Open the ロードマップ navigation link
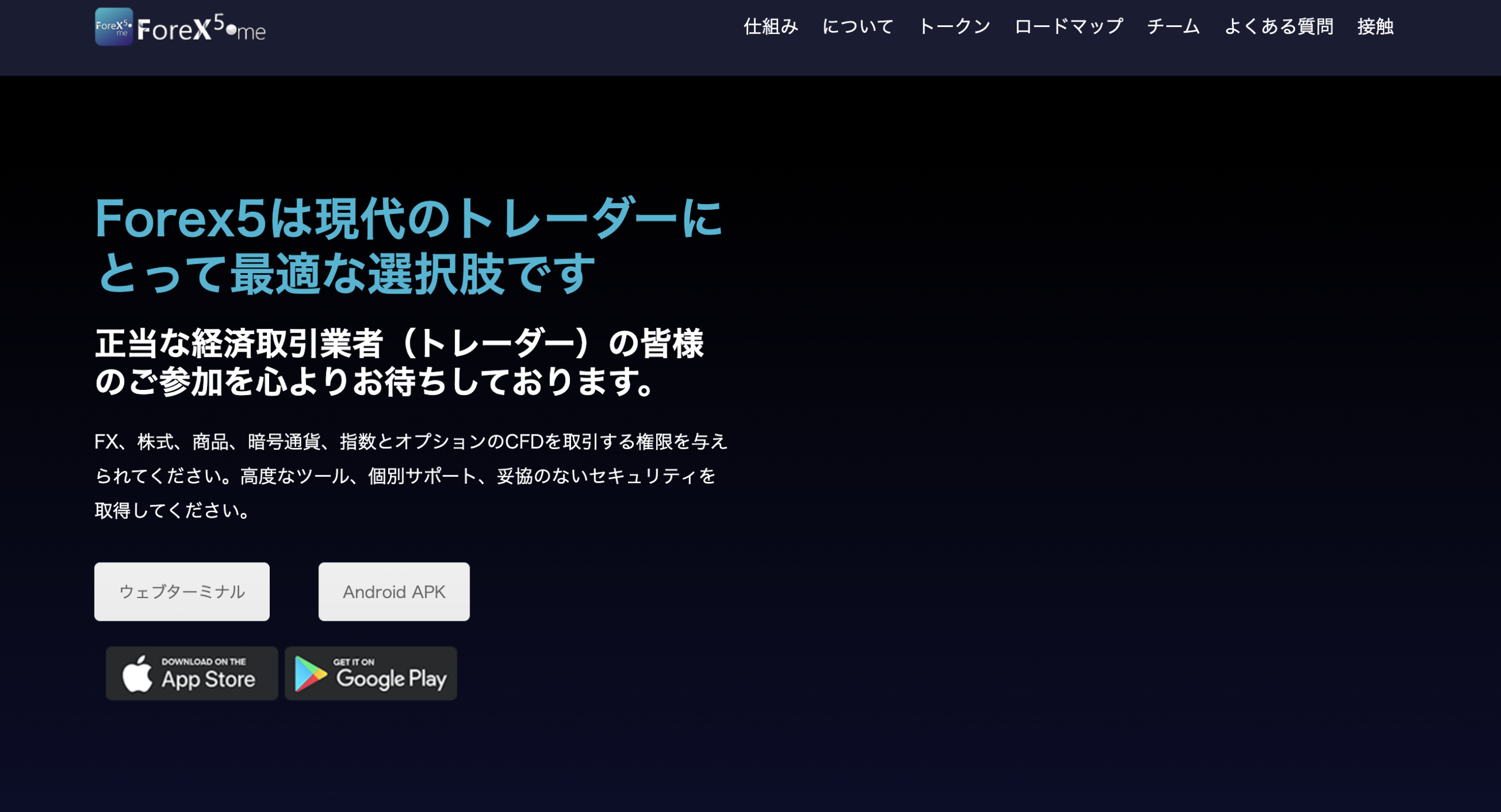Screen dimensions: 1501x812 (x=1068, y=26)
